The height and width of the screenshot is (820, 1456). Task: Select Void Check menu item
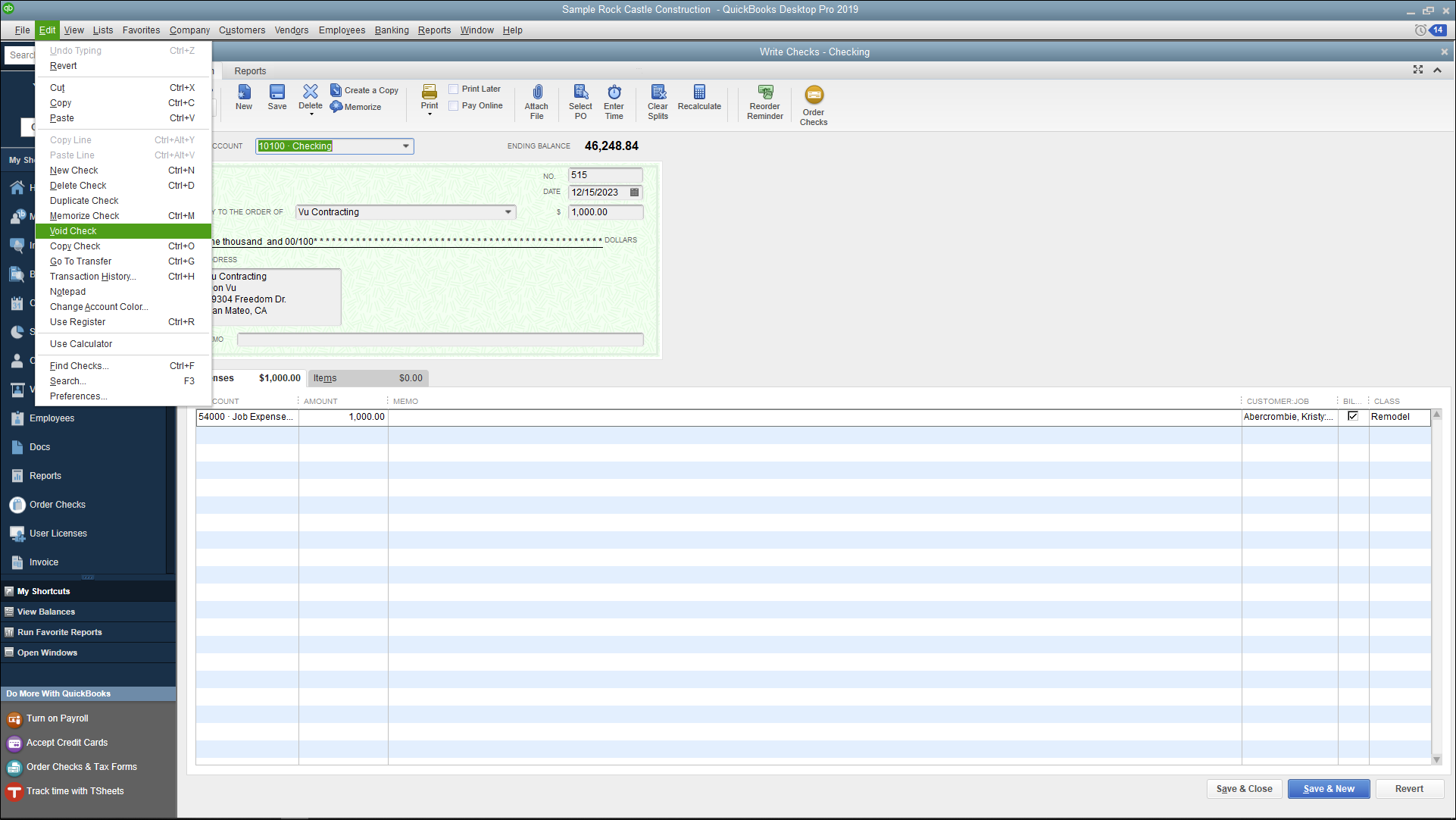click(x=123, y=231)
